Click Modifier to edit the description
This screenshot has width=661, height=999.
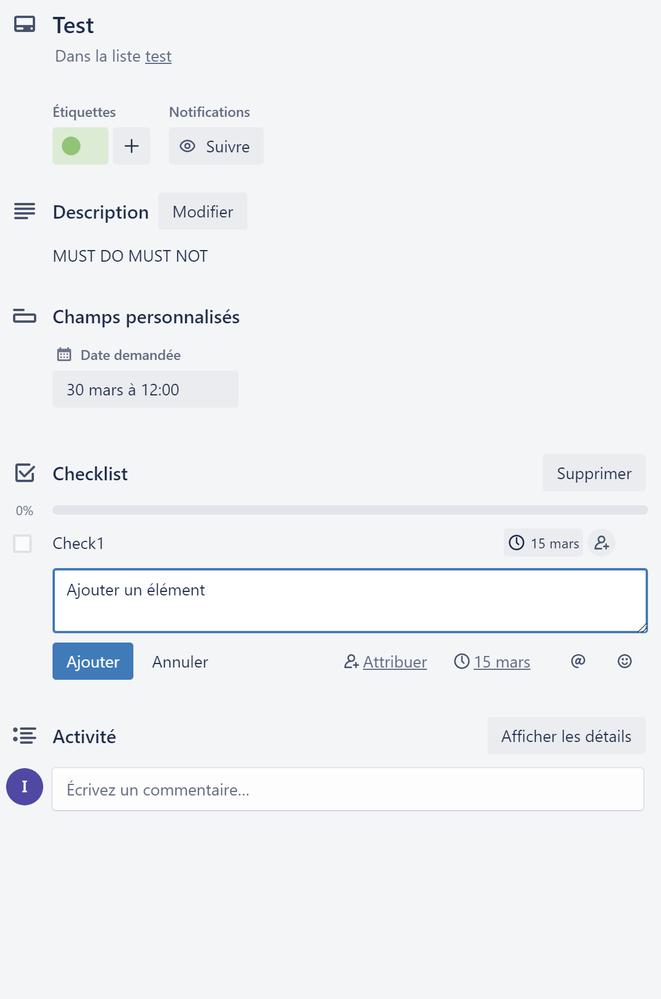203,212
